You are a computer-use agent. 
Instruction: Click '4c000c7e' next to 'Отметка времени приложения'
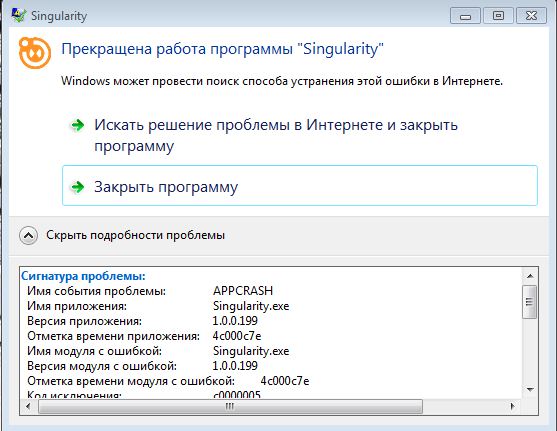[237, 336]
